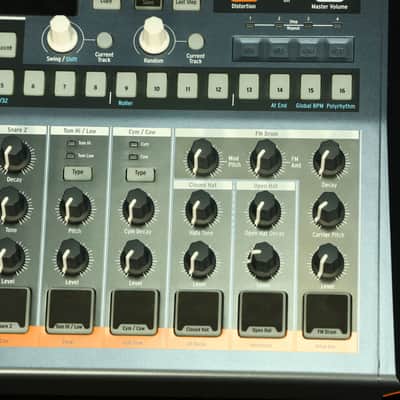Image resolution: width=400 pixels, height=400 pixels.
Task: Turn the FM Drum FM Amt knob
Action: tap(266, 159)
